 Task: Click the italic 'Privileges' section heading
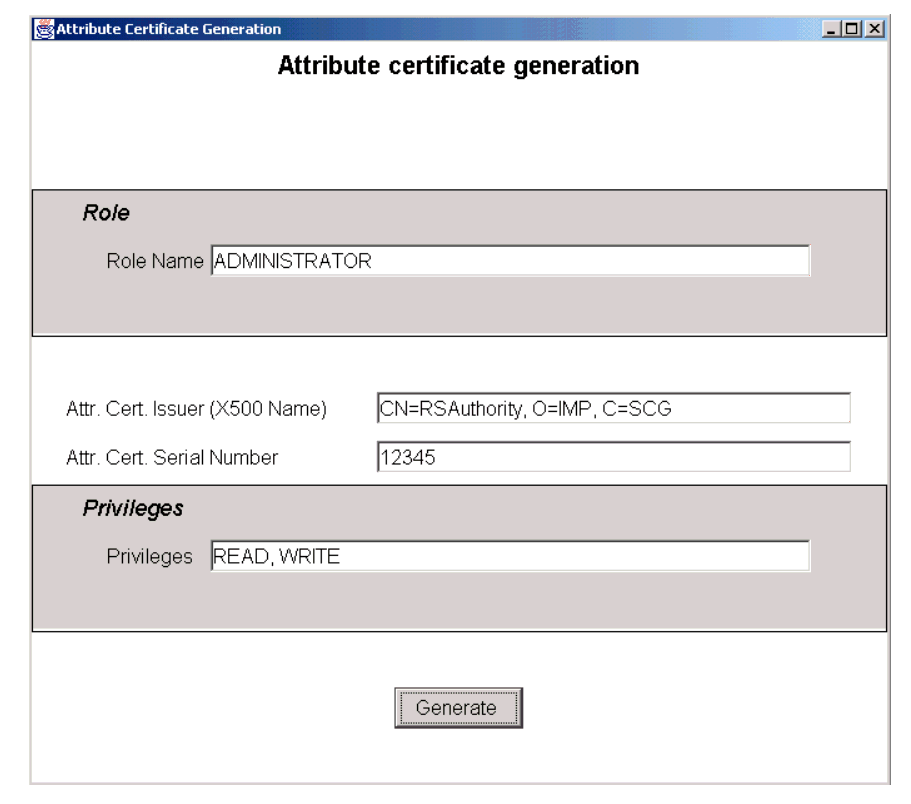click(132, 508)
